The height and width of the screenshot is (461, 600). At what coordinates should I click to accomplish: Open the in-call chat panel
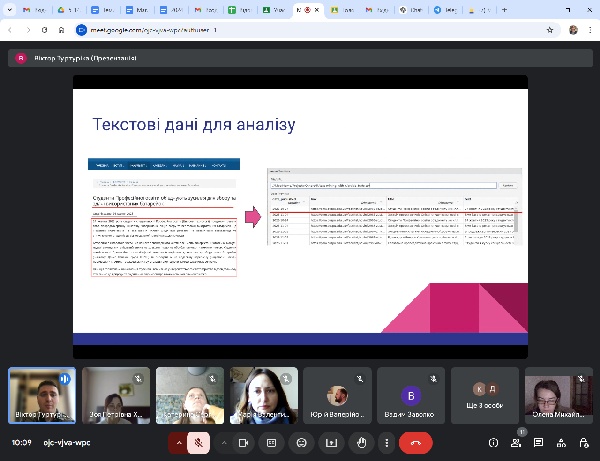click(x=538, y=442)
